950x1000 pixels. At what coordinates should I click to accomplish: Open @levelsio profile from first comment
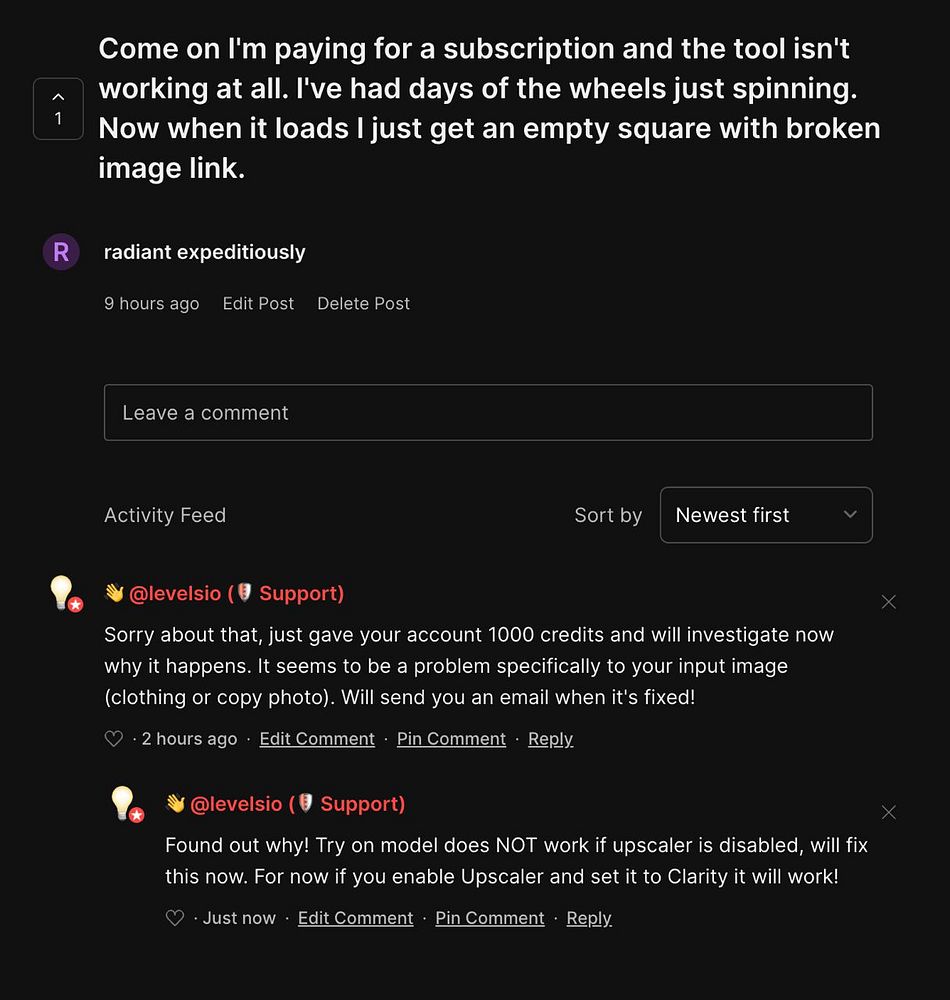coord(175,594)
